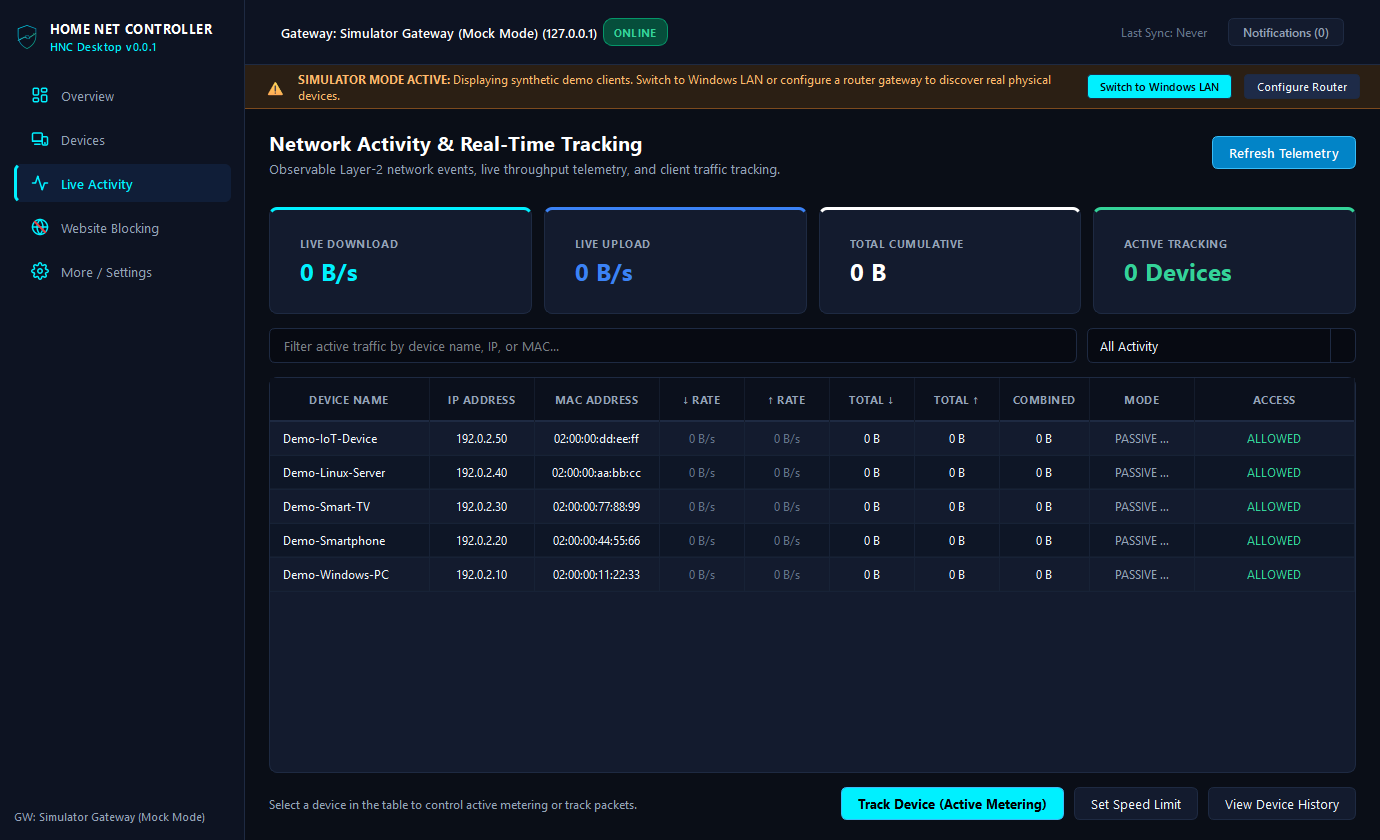This screenshot has width=1380, height=840.
Task: Click the Home Net Controller shield logo
Action: (x=27, y=37)
